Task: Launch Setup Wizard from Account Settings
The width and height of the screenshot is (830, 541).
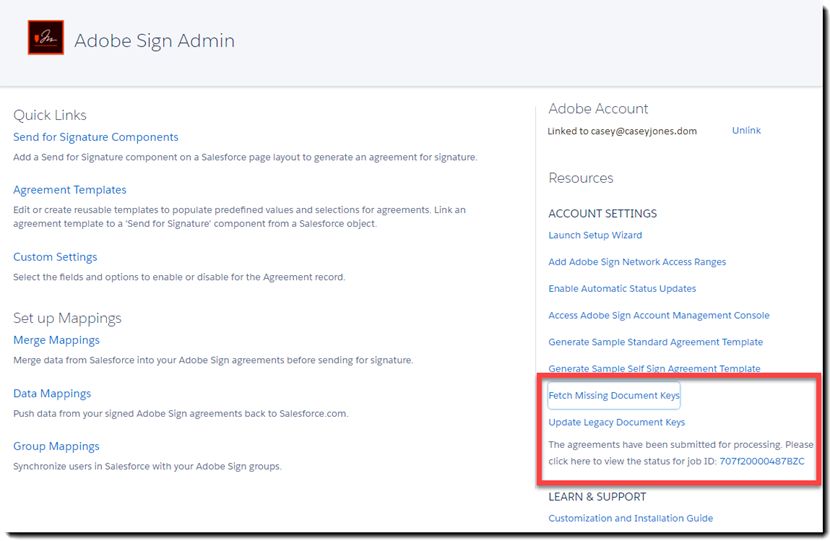Action: click(595, 235)
